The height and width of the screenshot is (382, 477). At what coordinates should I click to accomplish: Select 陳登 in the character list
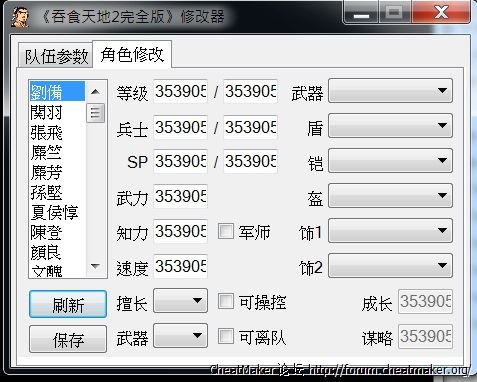pyautogui.click(x=57, y=232)
